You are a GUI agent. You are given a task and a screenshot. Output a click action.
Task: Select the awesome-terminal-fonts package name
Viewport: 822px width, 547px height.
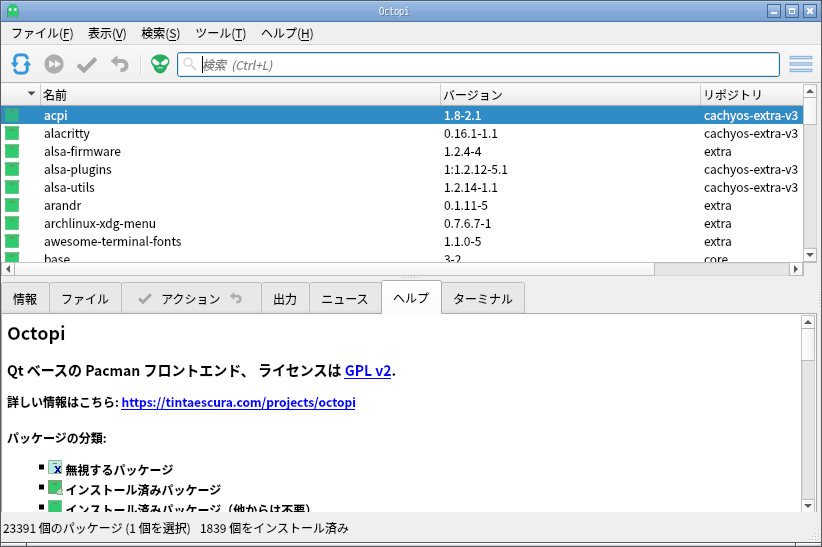coord(113,241)
